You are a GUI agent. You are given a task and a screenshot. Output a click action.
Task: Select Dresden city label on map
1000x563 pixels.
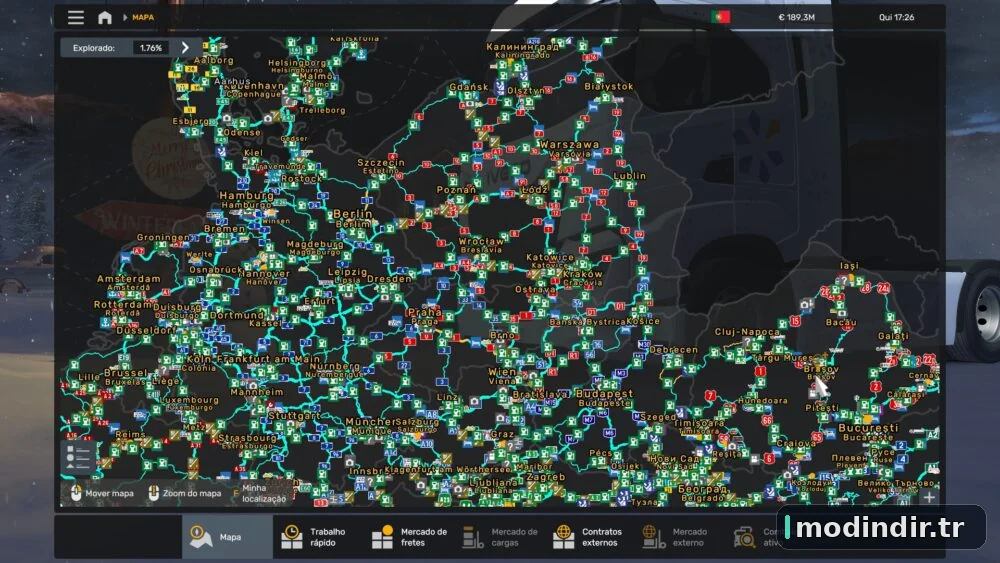click(389, 279)
